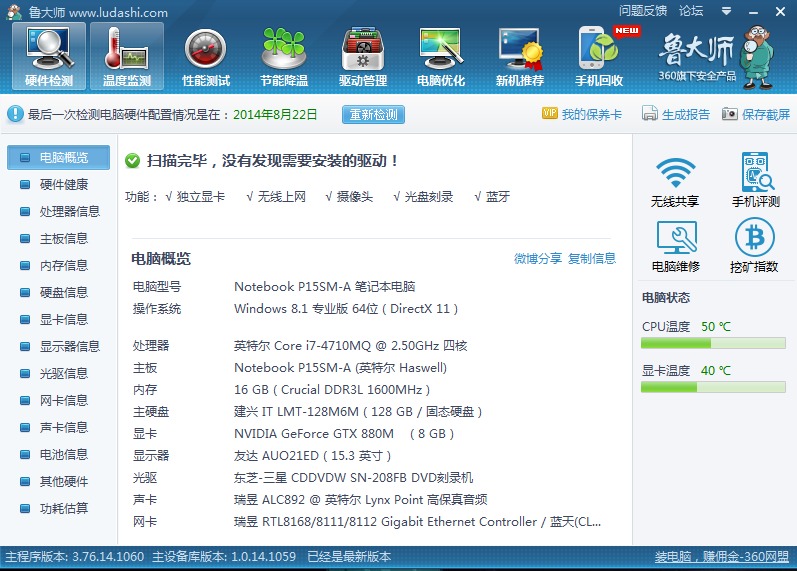Open 新机推荐 new PC recommendations
The width and height of the screenshot is (797, 571).
519,58
